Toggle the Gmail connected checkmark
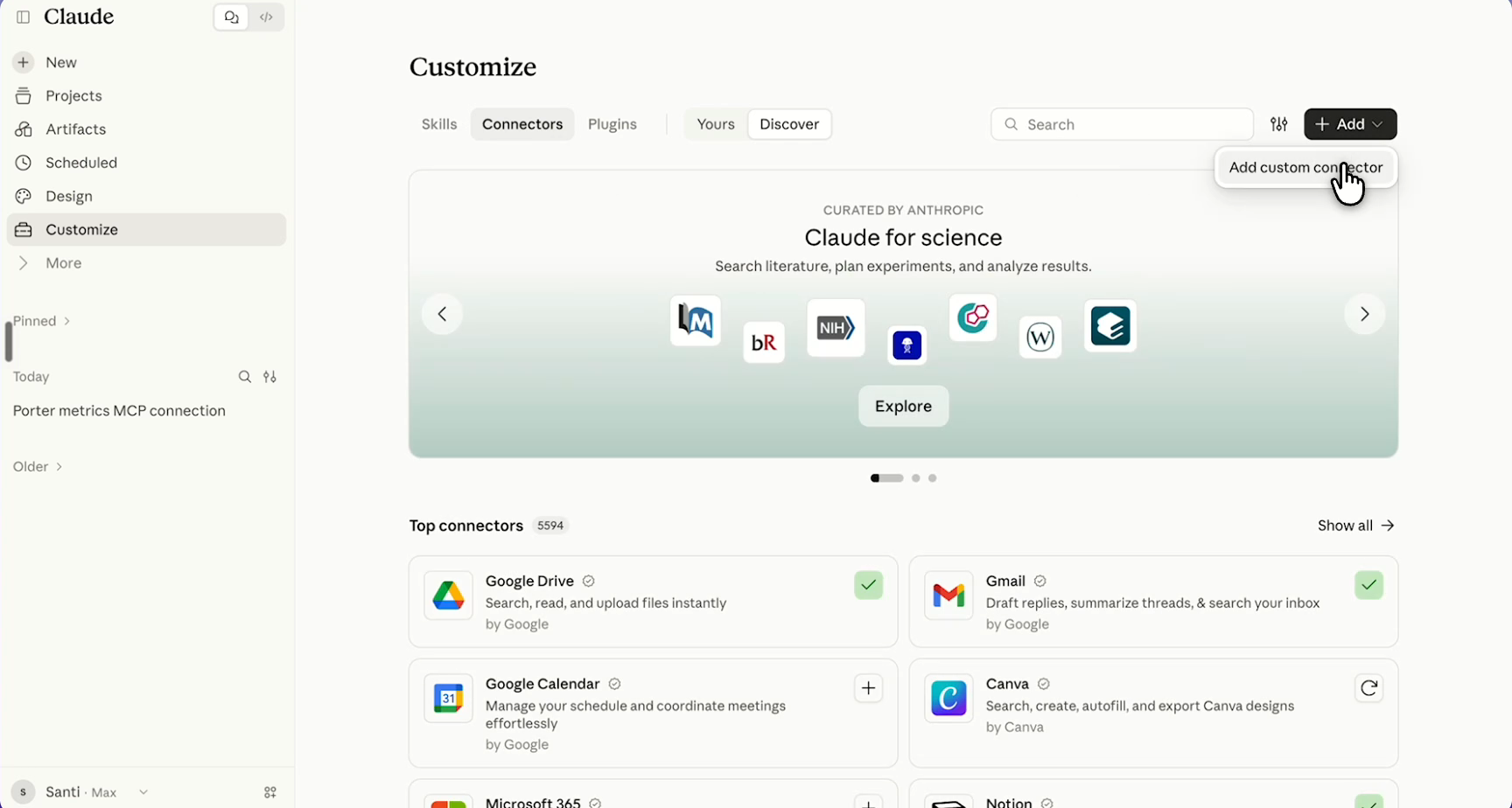1512x808 pixels. (x=1369, y=585)
